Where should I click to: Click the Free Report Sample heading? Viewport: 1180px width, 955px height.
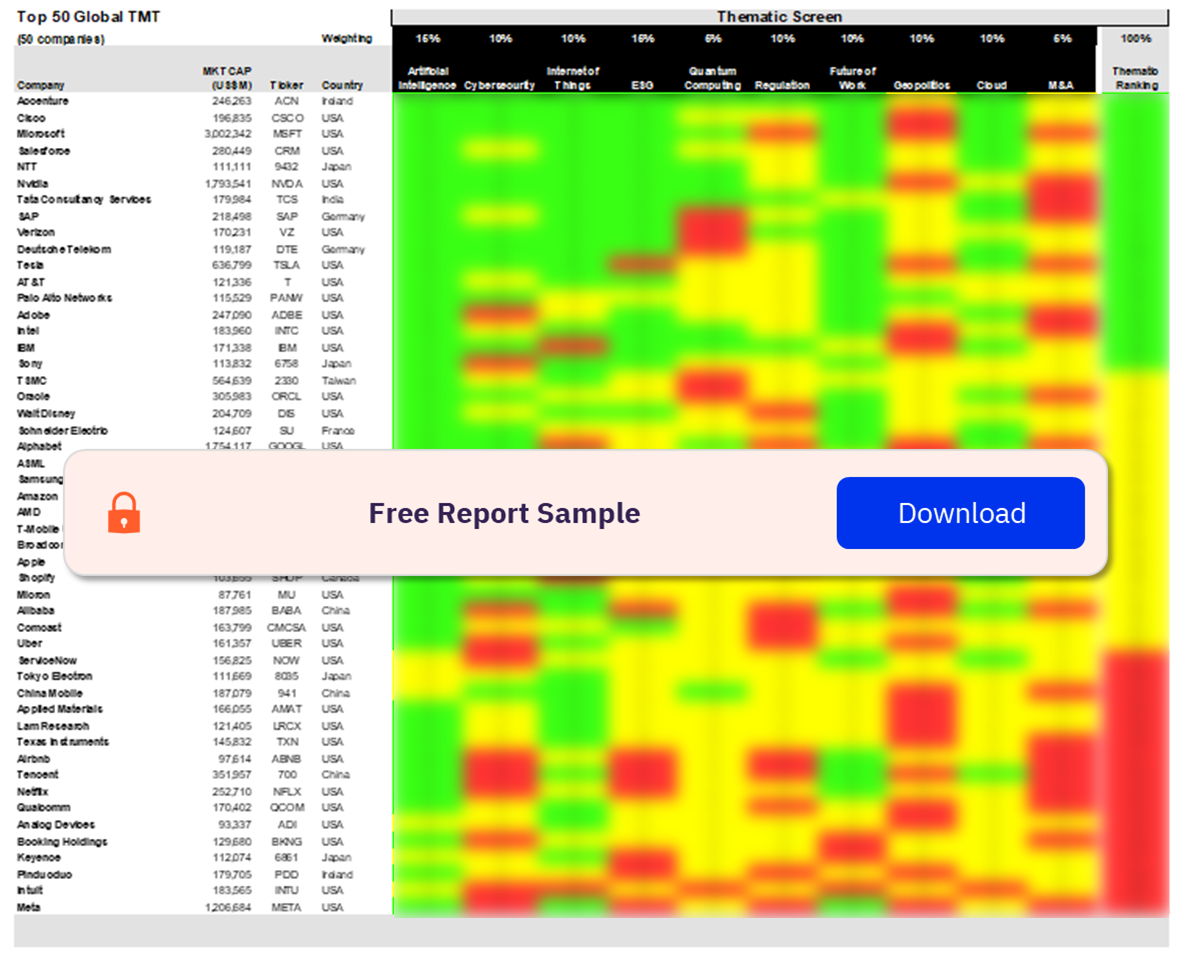[504, 513]
